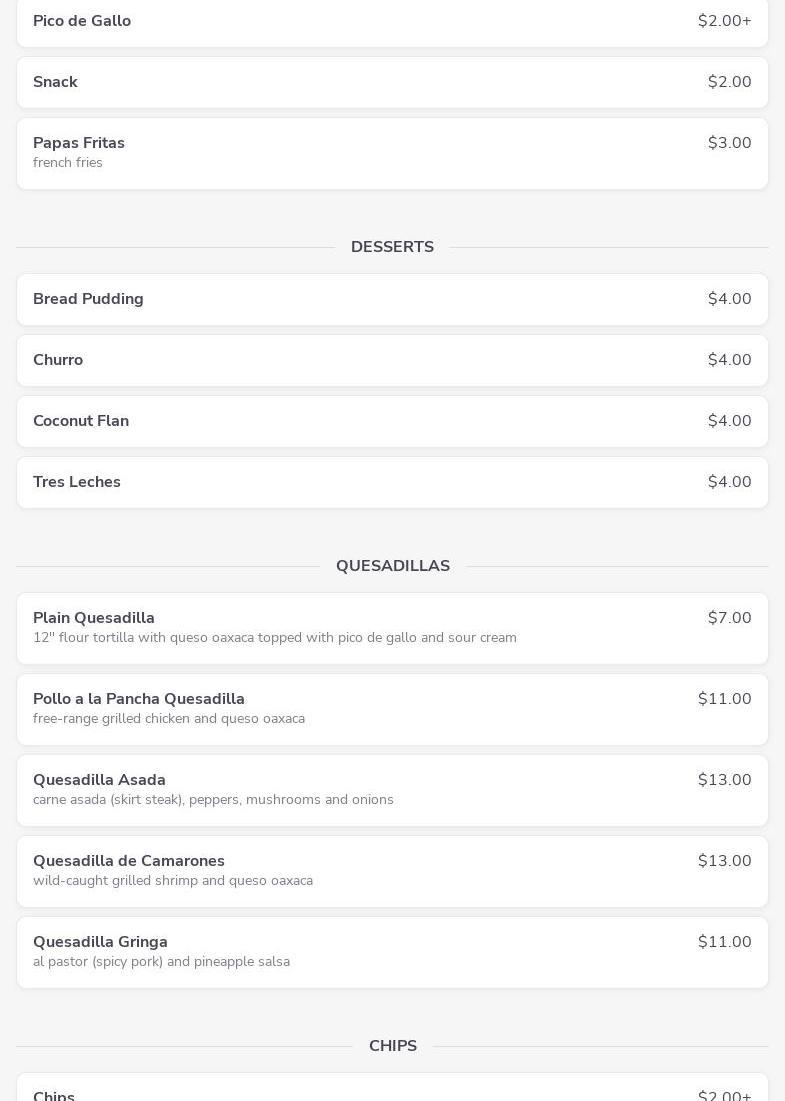
Task: Open the Quesadilla Gringa item
Action: point(392,952)
